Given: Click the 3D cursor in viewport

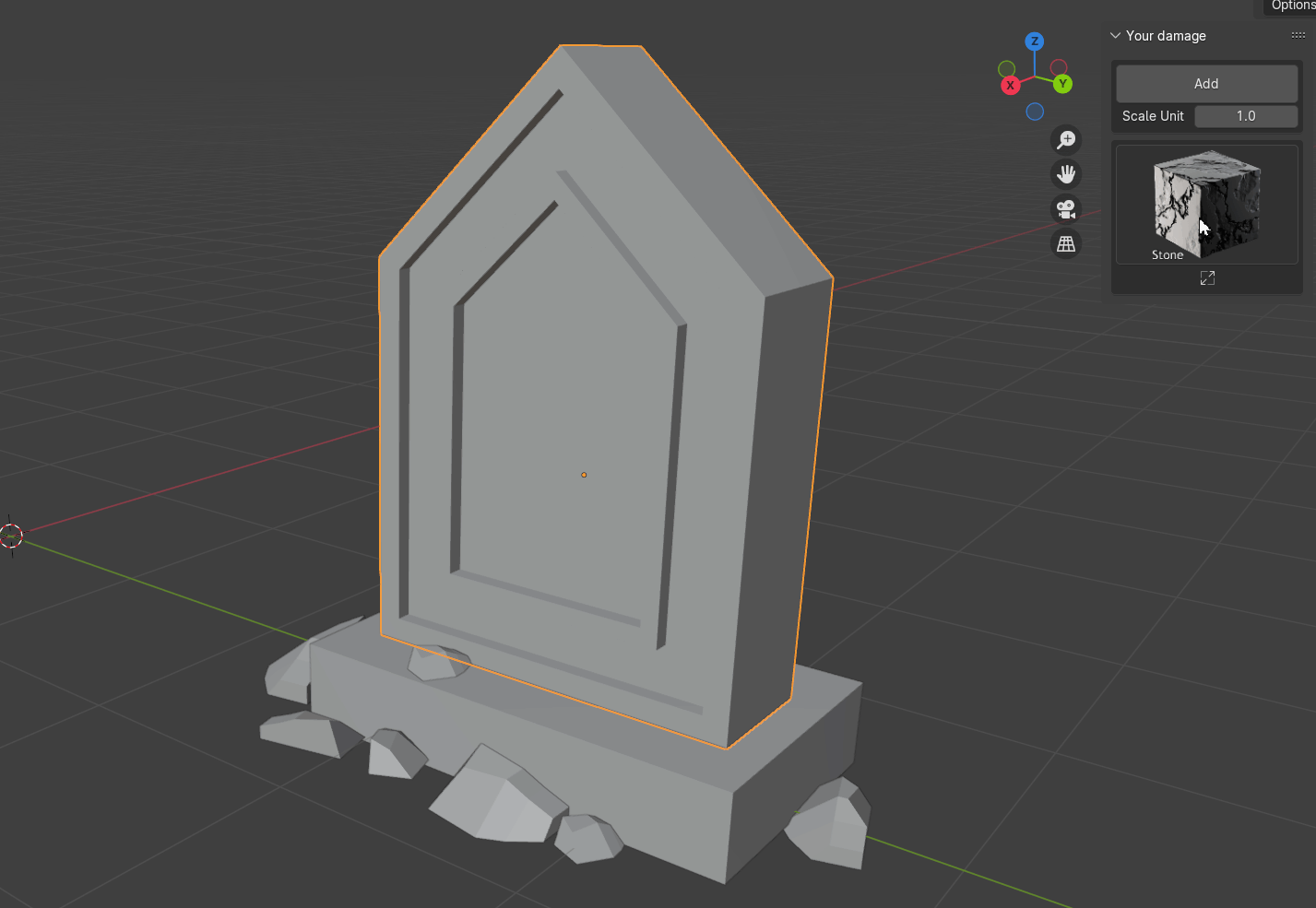Looking at the screenshot, I should point(11,535).
